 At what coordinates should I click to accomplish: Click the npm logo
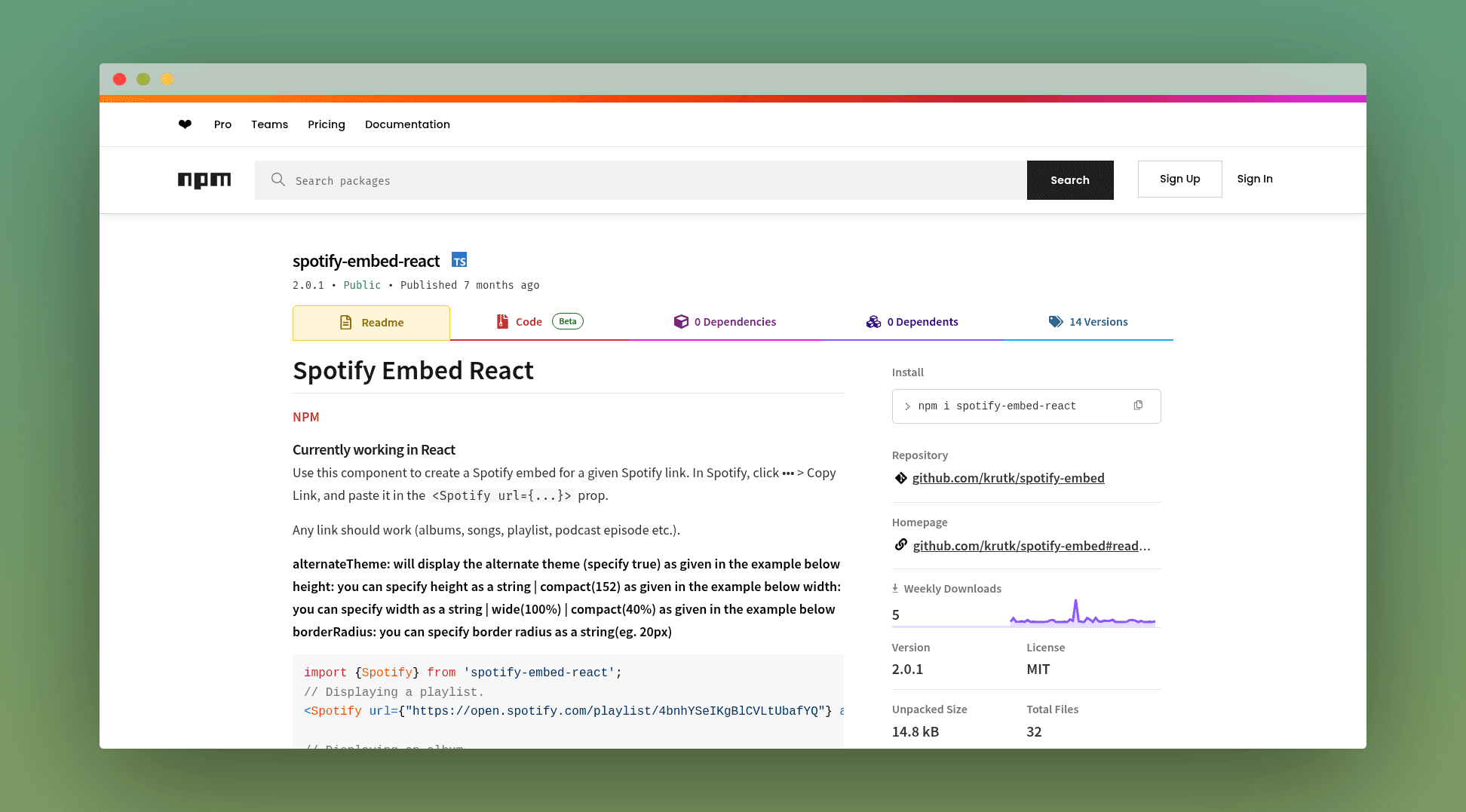[x=204, y=180]
